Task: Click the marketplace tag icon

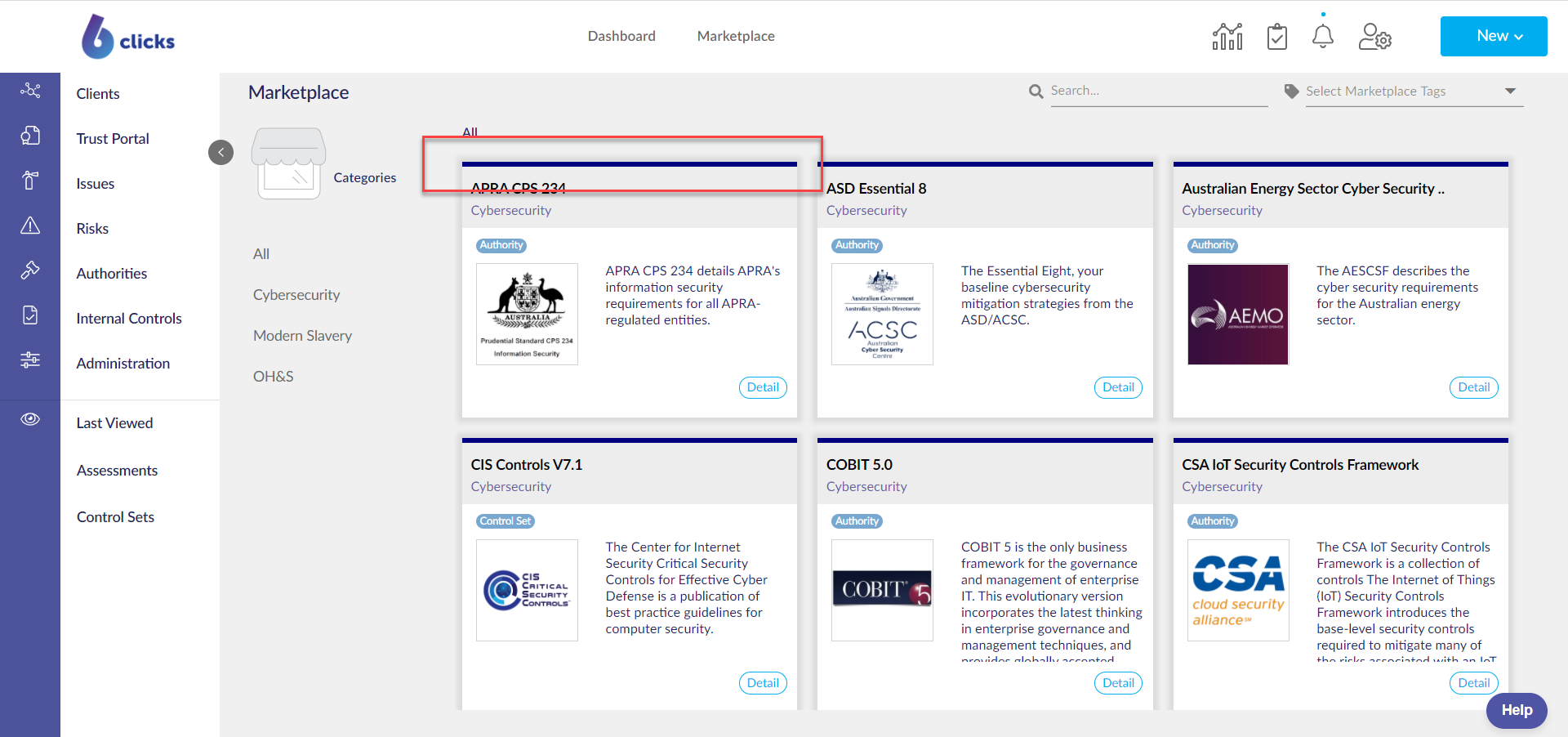Action: 1291,92
